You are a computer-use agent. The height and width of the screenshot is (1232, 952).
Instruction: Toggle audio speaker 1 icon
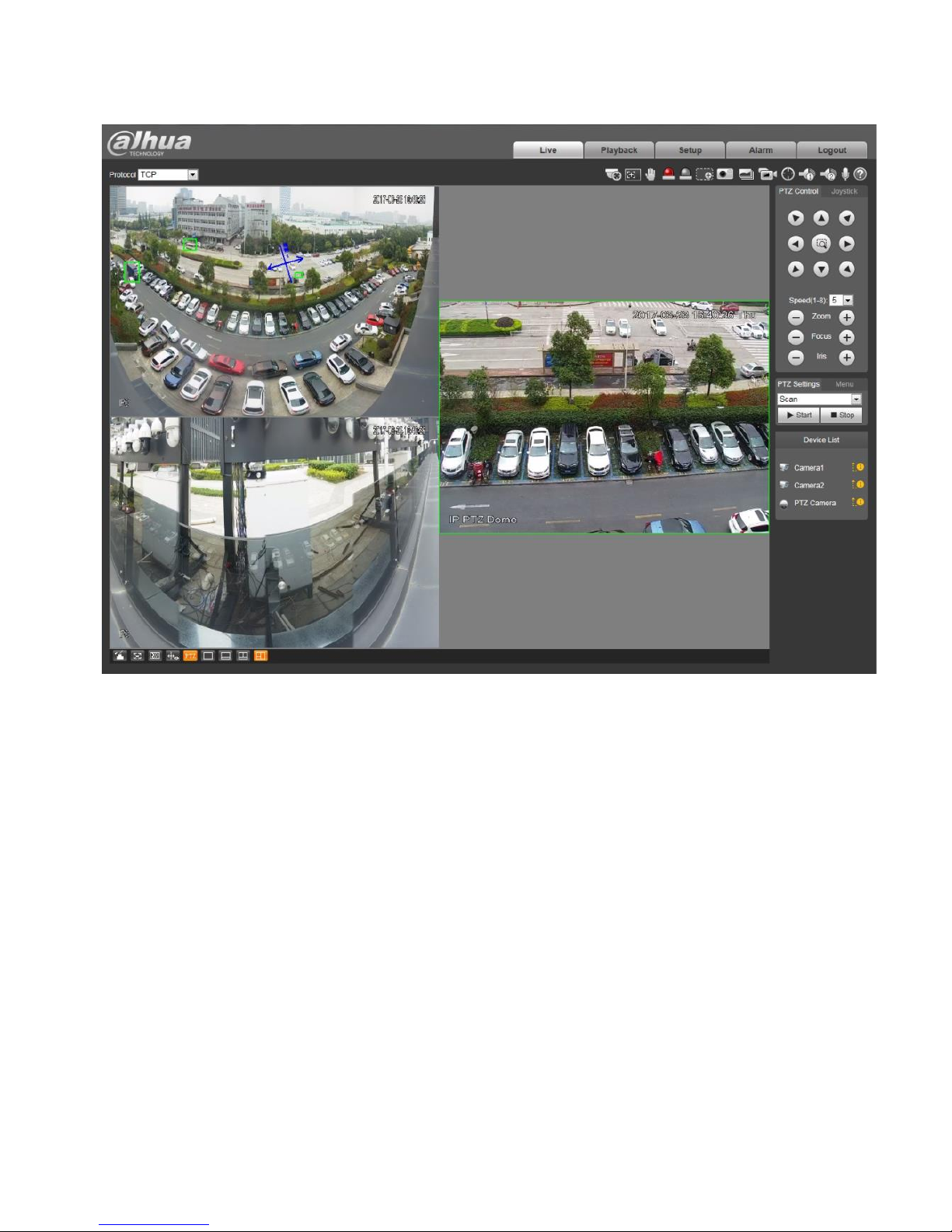(x=807, y=175)
